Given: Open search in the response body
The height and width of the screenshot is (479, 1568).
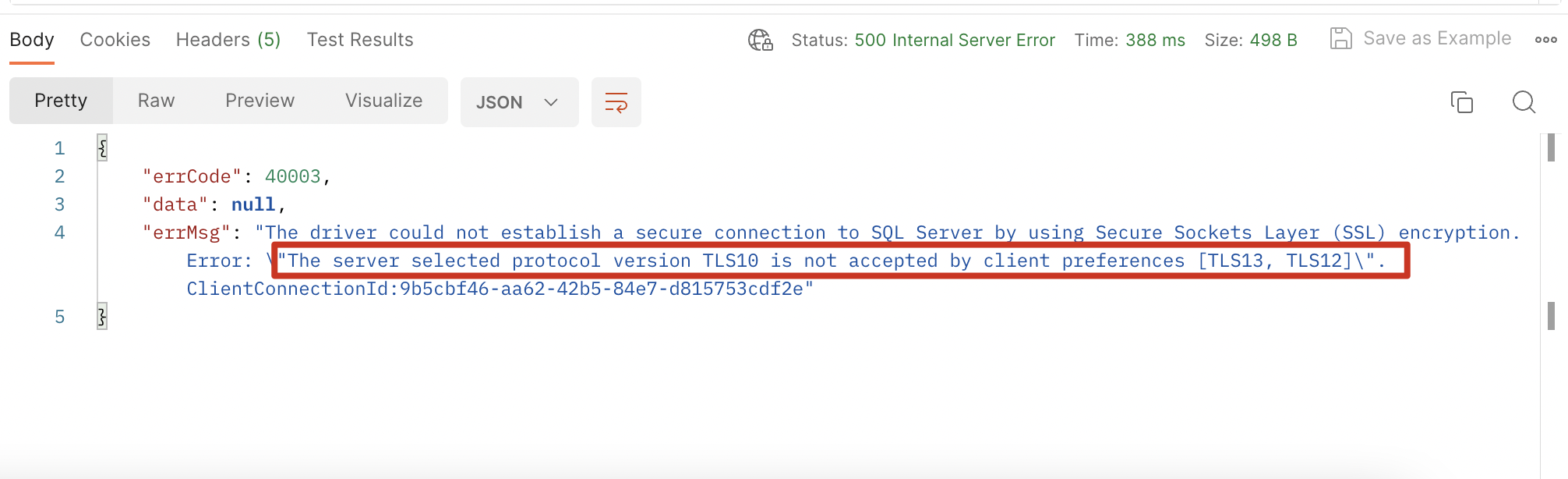Looking at the screenshot, I should [1524, 102].
